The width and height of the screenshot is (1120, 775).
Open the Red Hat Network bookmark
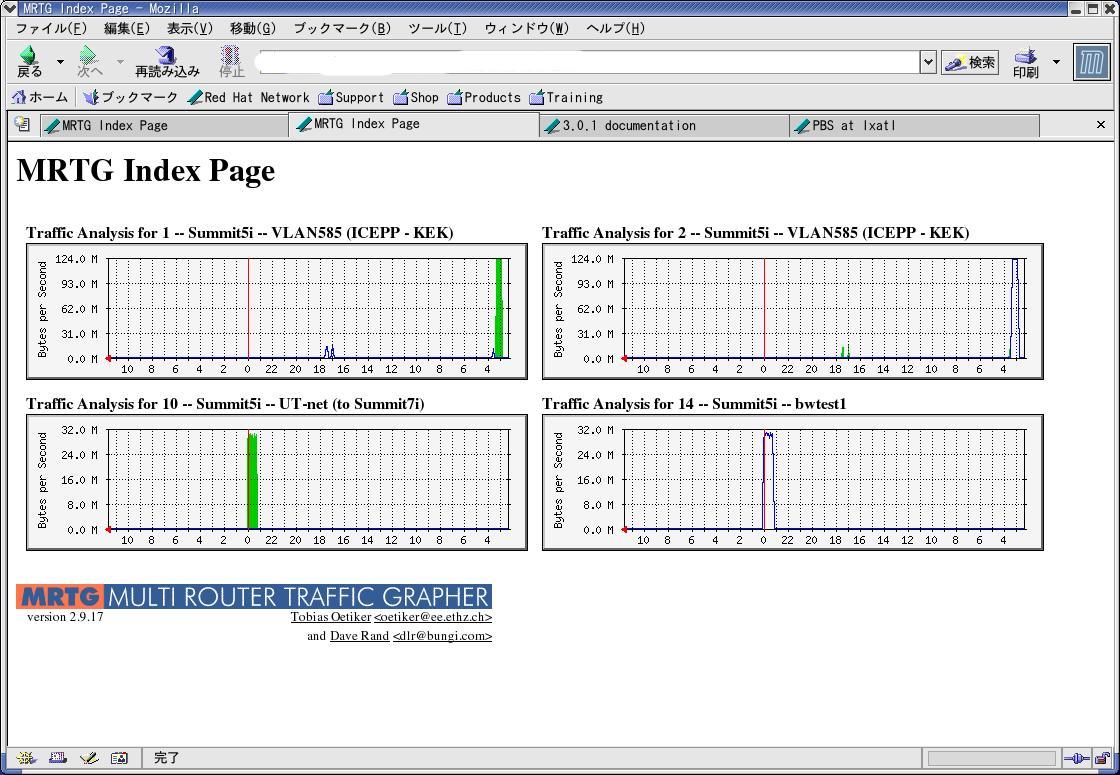tap(248, 97)
